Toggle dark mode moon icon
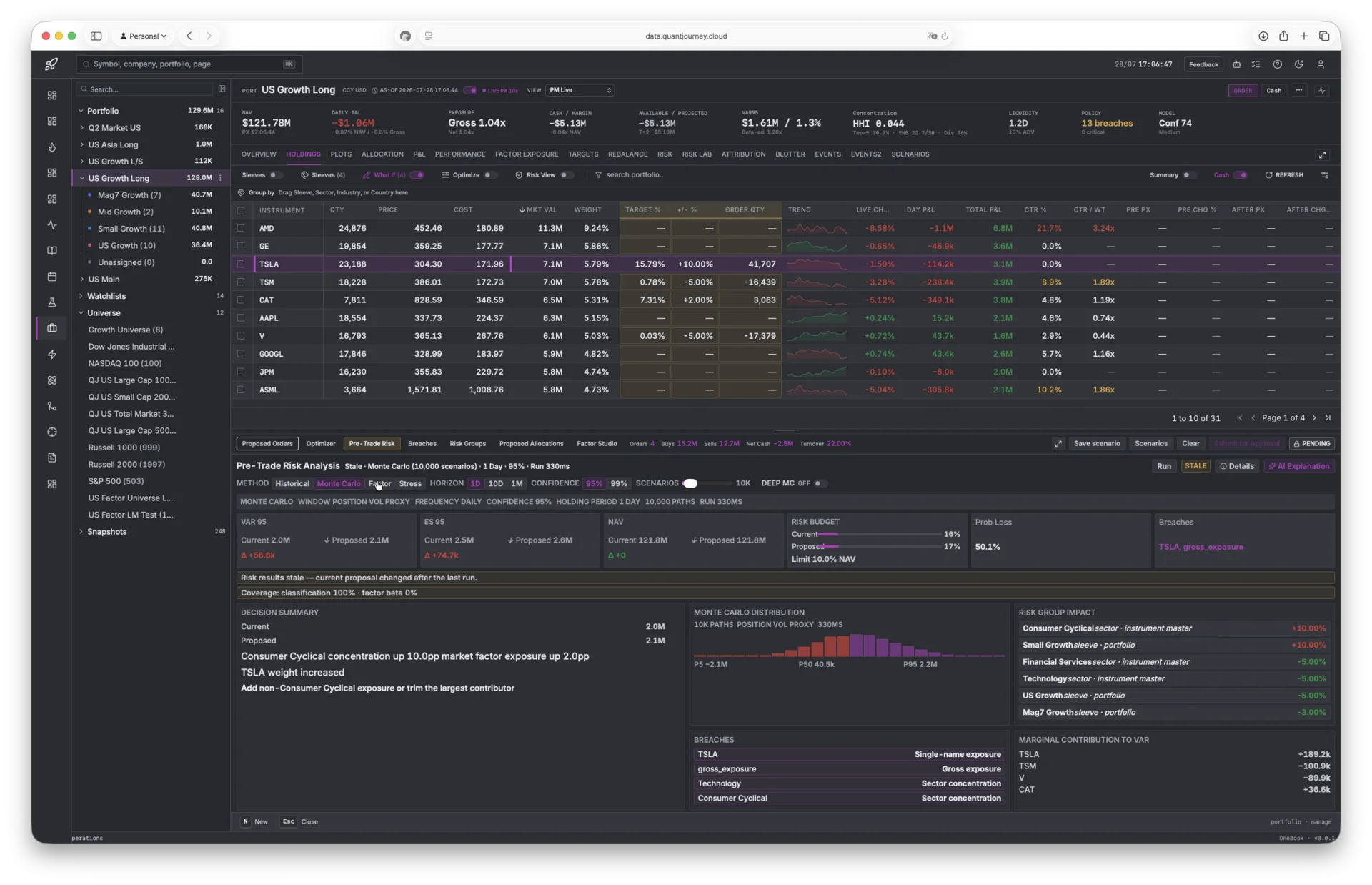Viewport: 1372px width, 885px height. click(1299, 64)
